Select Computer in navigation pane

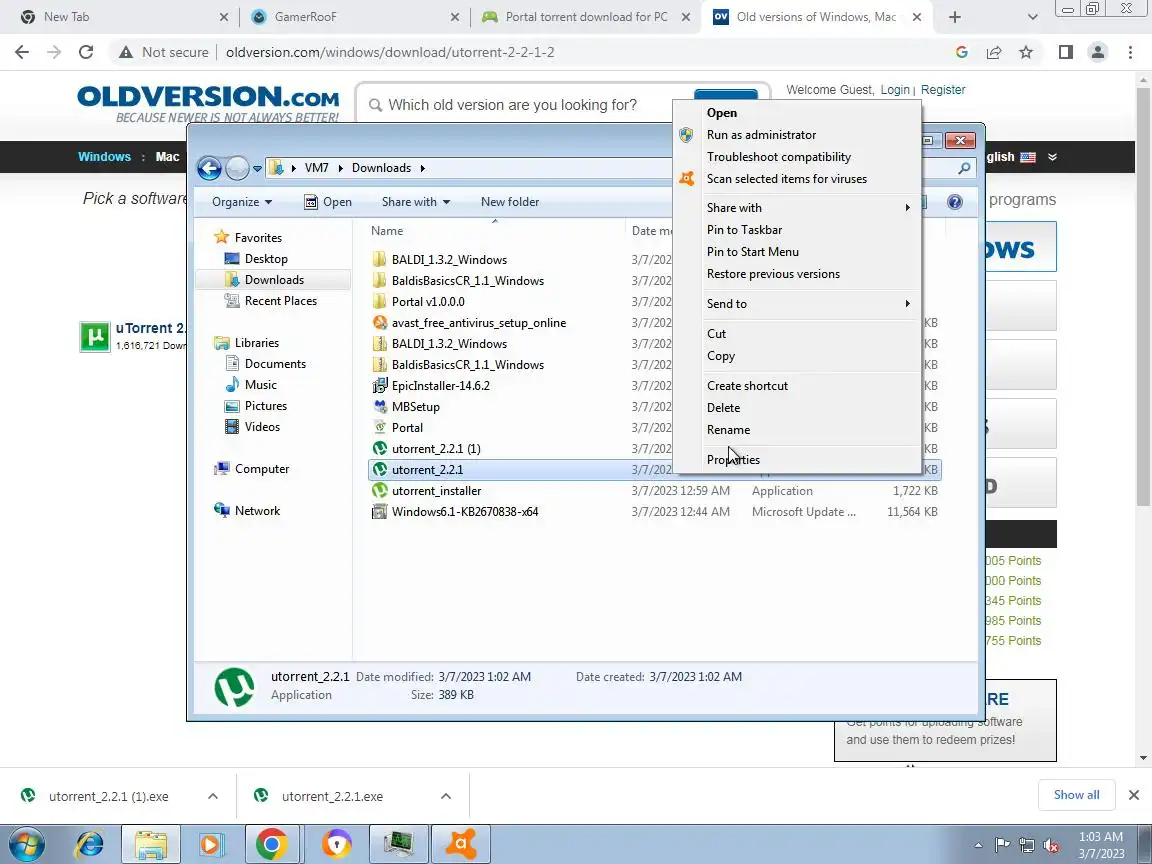tap(252, 469)
